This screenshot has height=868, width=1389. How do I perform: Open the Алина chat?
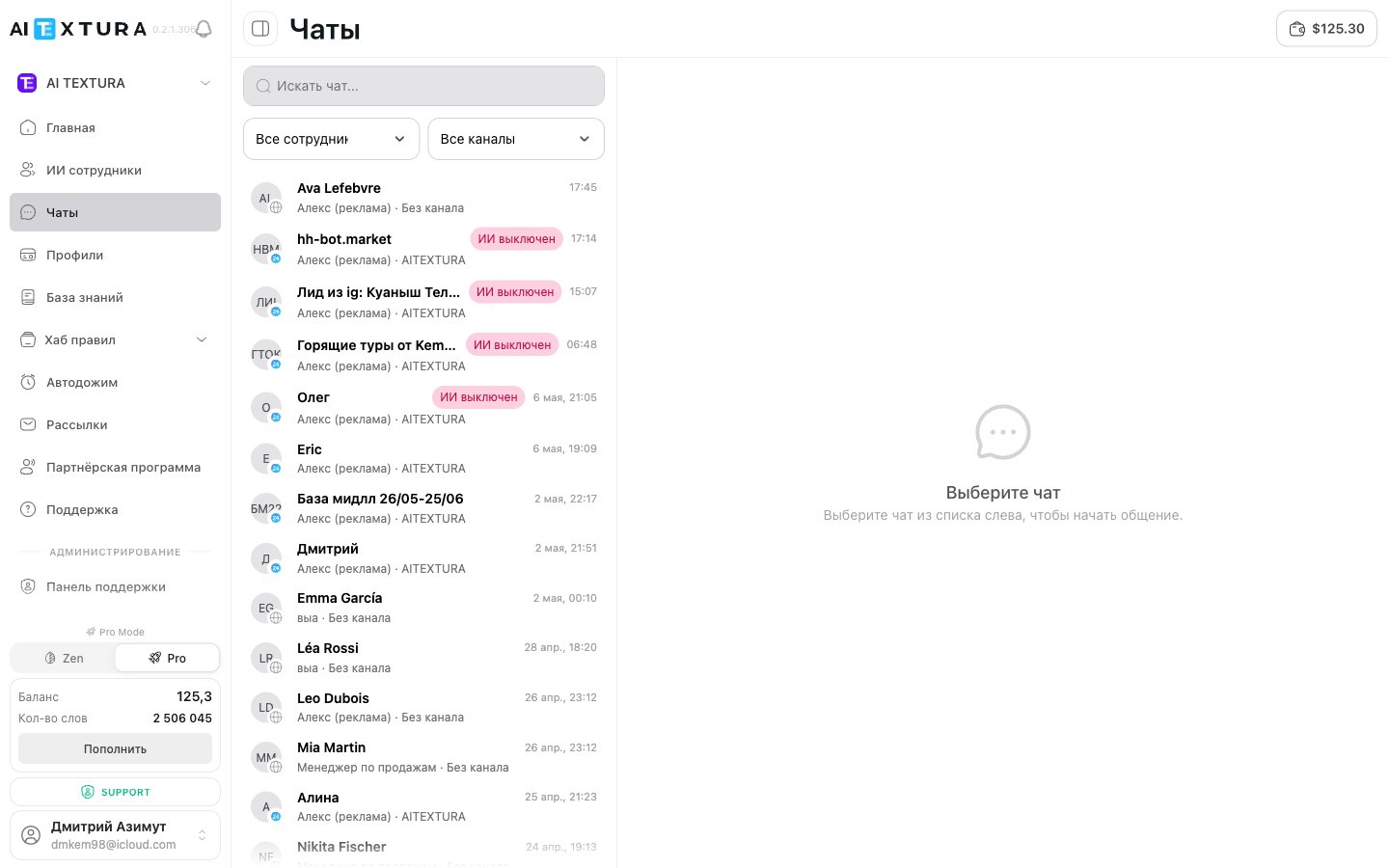pos(423,806)
